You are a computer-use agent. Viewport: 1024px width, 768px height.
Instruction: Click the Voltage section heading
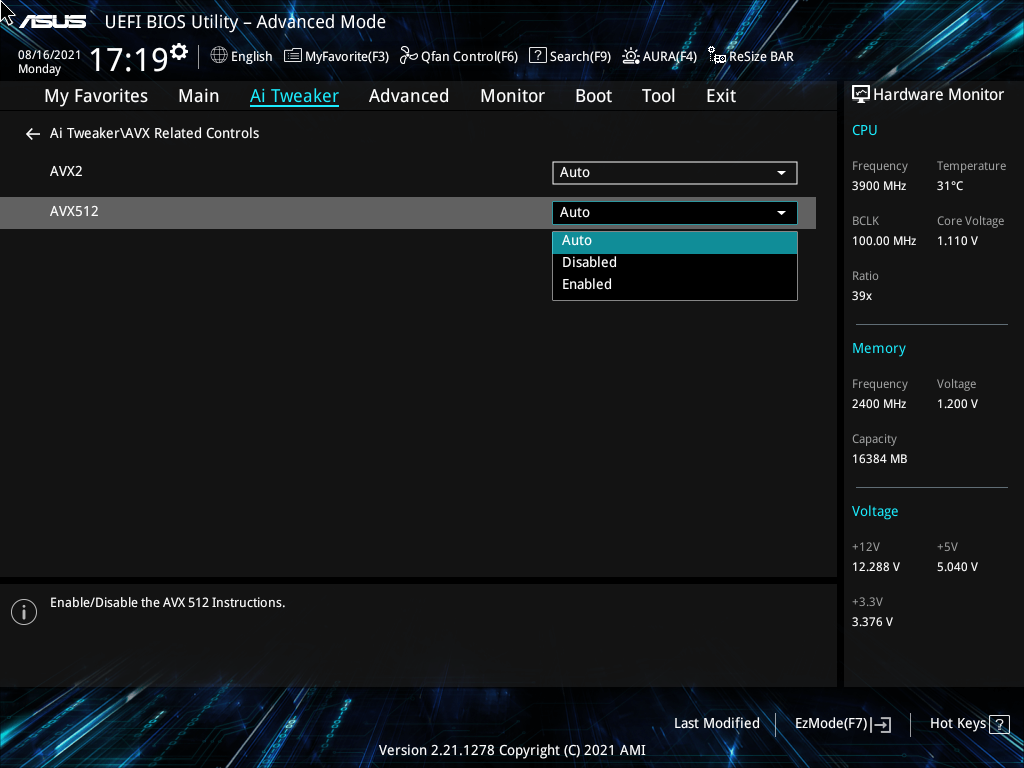tap(874, 511)
